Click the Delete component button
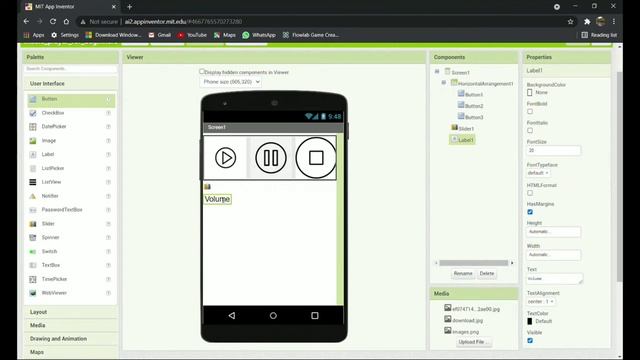 coord(487,273)
